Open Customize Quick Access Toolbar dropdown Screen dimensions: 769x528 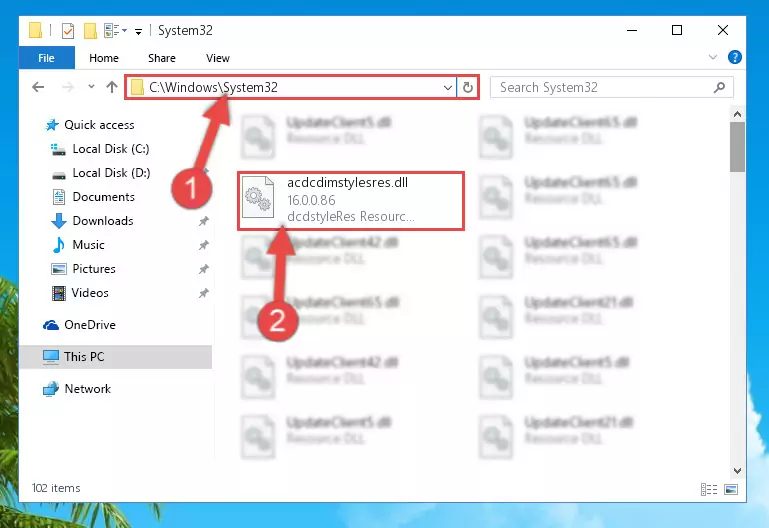pos(138,32)
